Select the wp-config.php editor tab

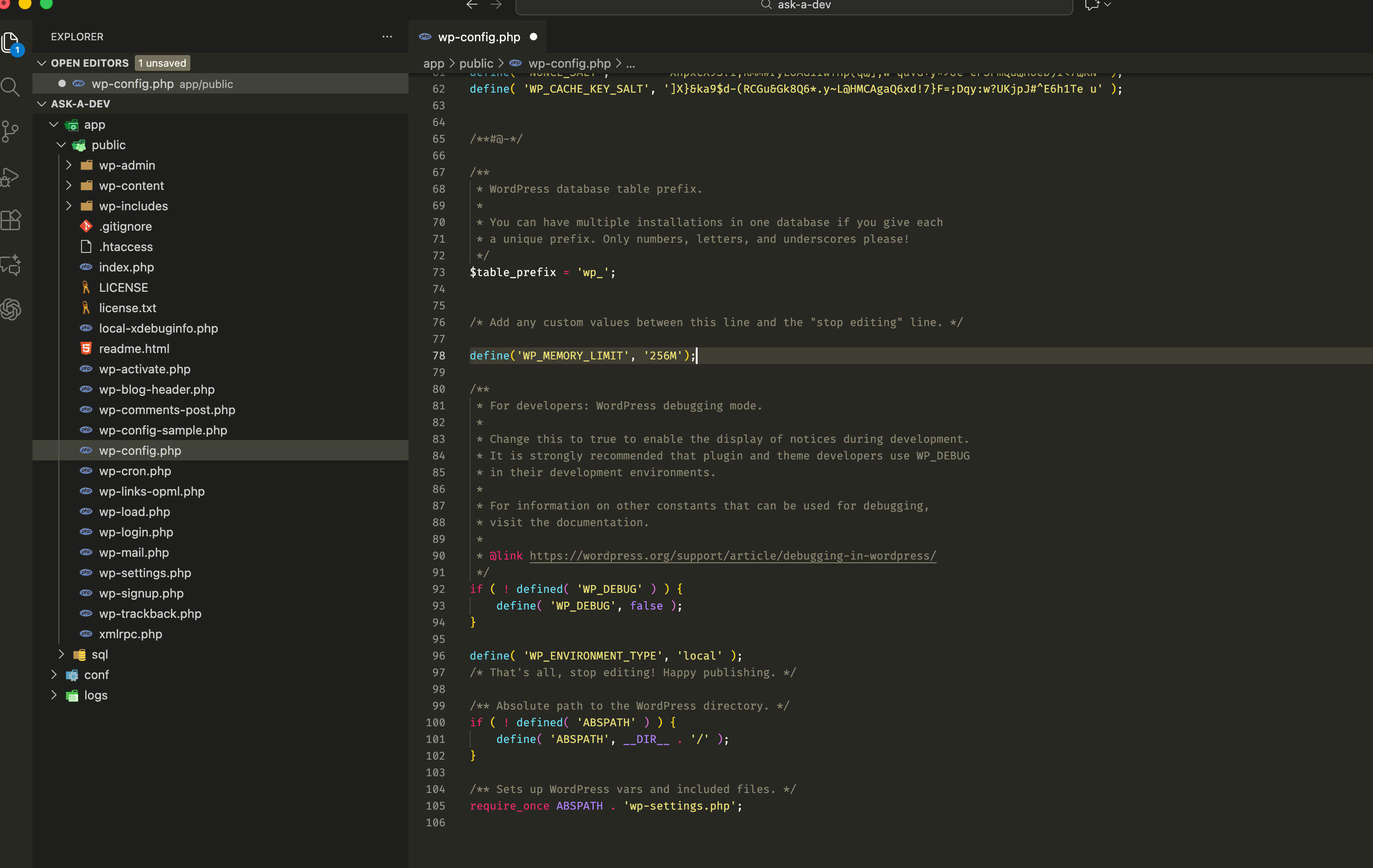pyautogui.click(x=479, y=37)
